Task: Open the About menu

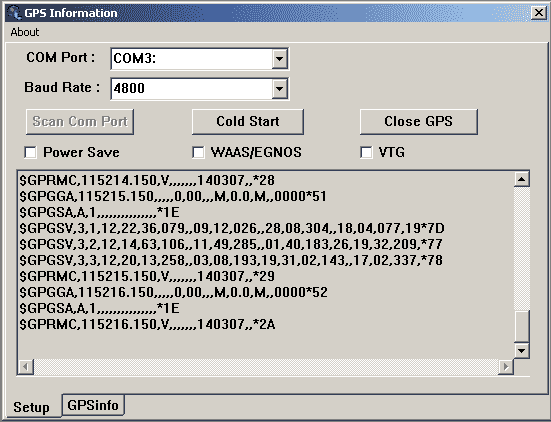Action: [25, 32]
